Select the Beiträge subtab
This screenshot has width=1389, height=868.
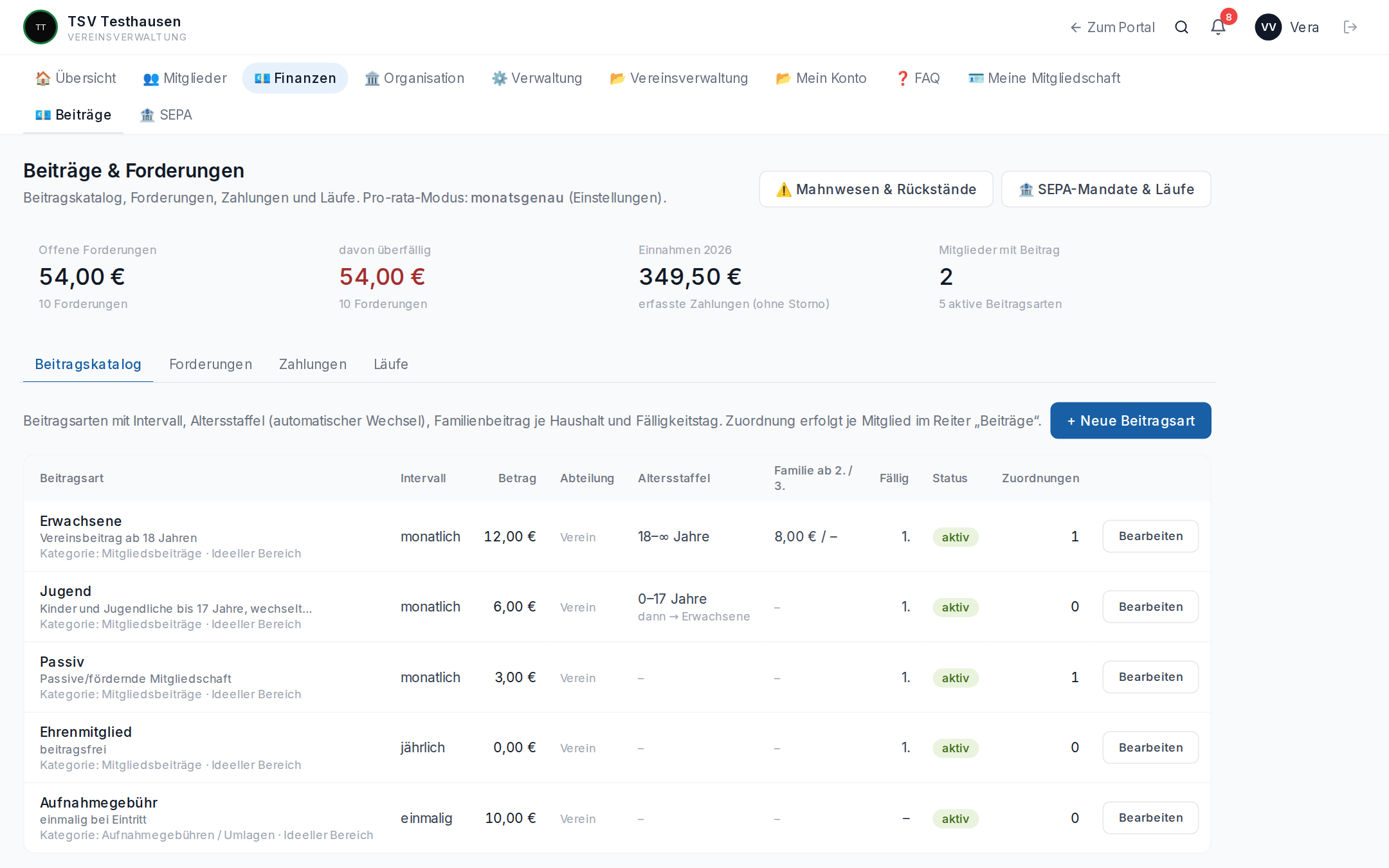73,115
